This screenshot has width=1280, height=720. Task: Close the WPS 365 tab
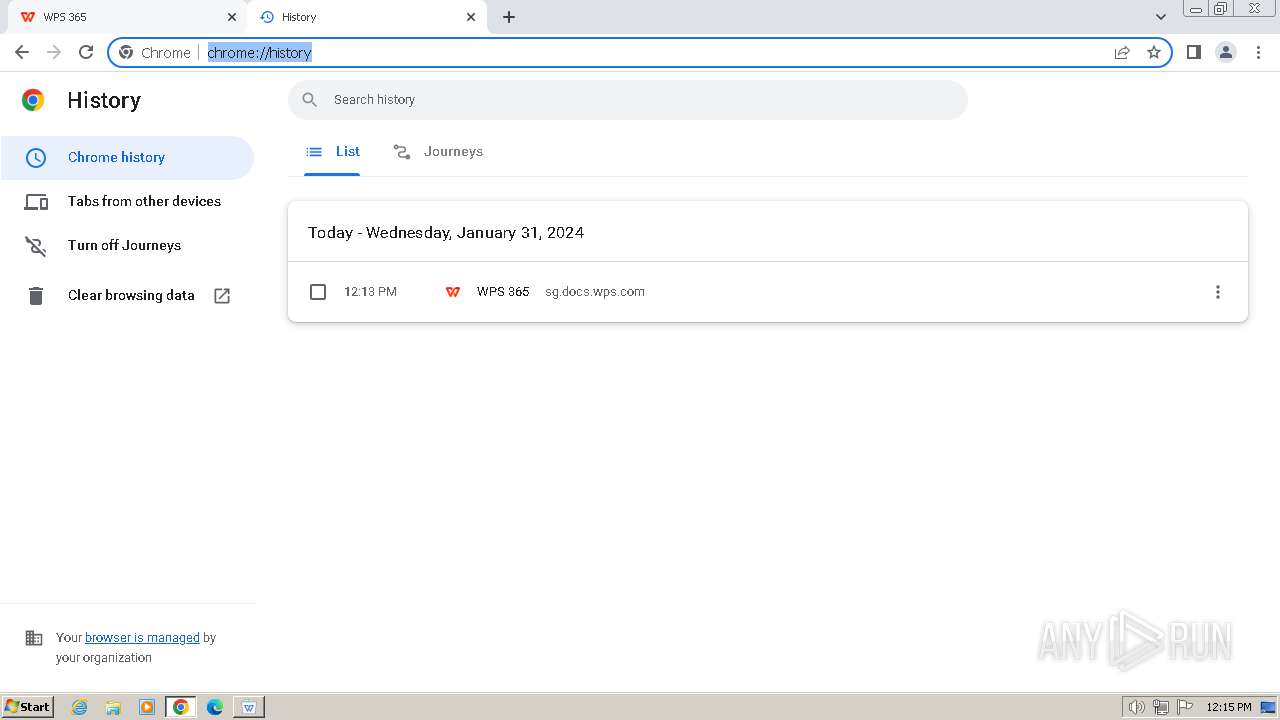tap(232, 17)
